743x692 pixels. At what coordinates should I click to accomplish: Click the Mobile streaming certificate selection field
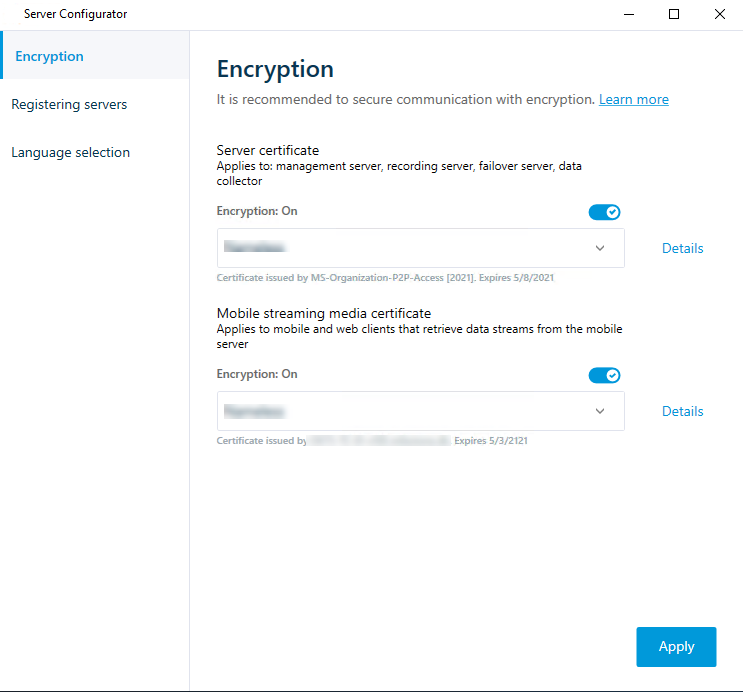click(x=400, y=411)
